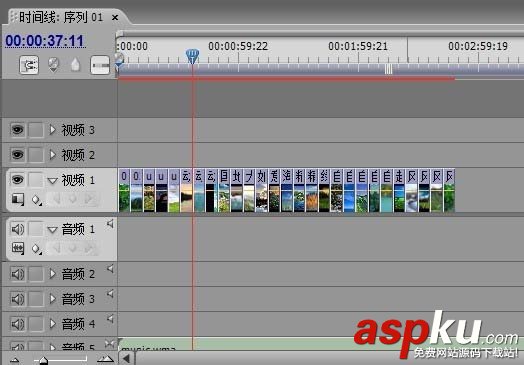Go to next keyframe on 视频 1
Viewport: 524px width, 365px height.
pos(89,199)
